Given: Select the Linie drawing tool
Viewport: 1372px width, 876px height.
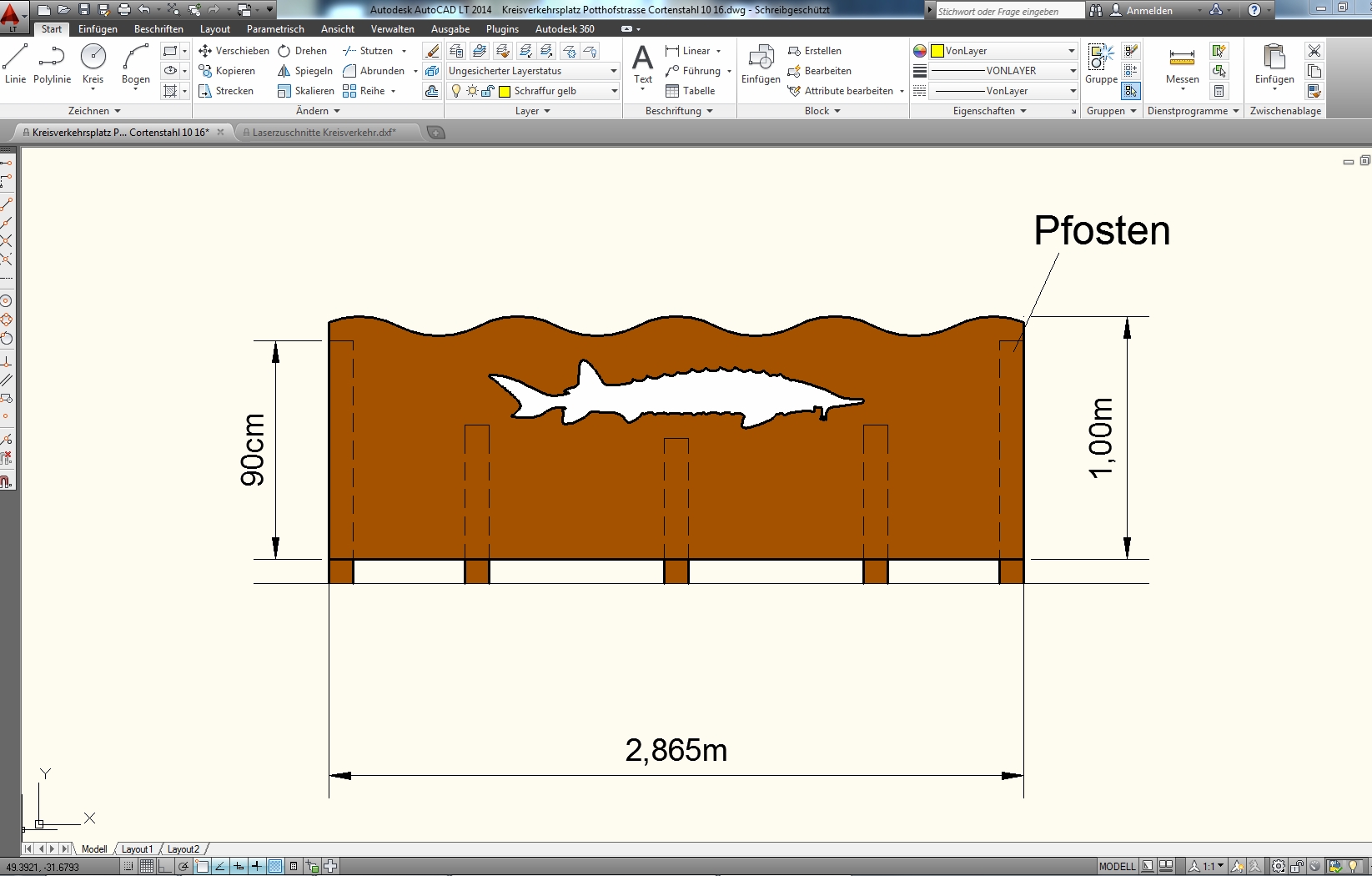Looking at the screenshot, I should point(15,64).
